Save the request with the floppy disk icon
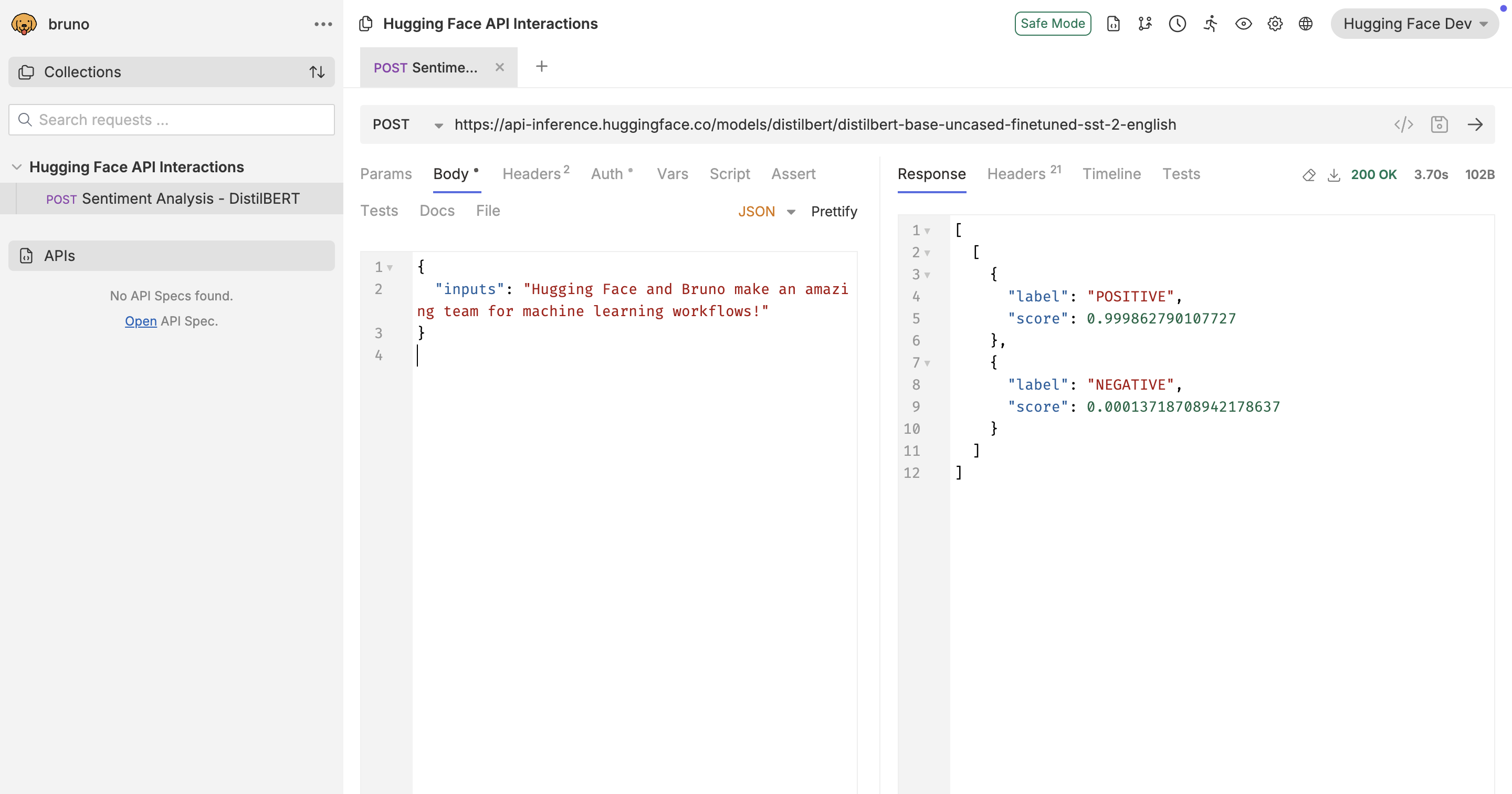 coord(1439,124)
